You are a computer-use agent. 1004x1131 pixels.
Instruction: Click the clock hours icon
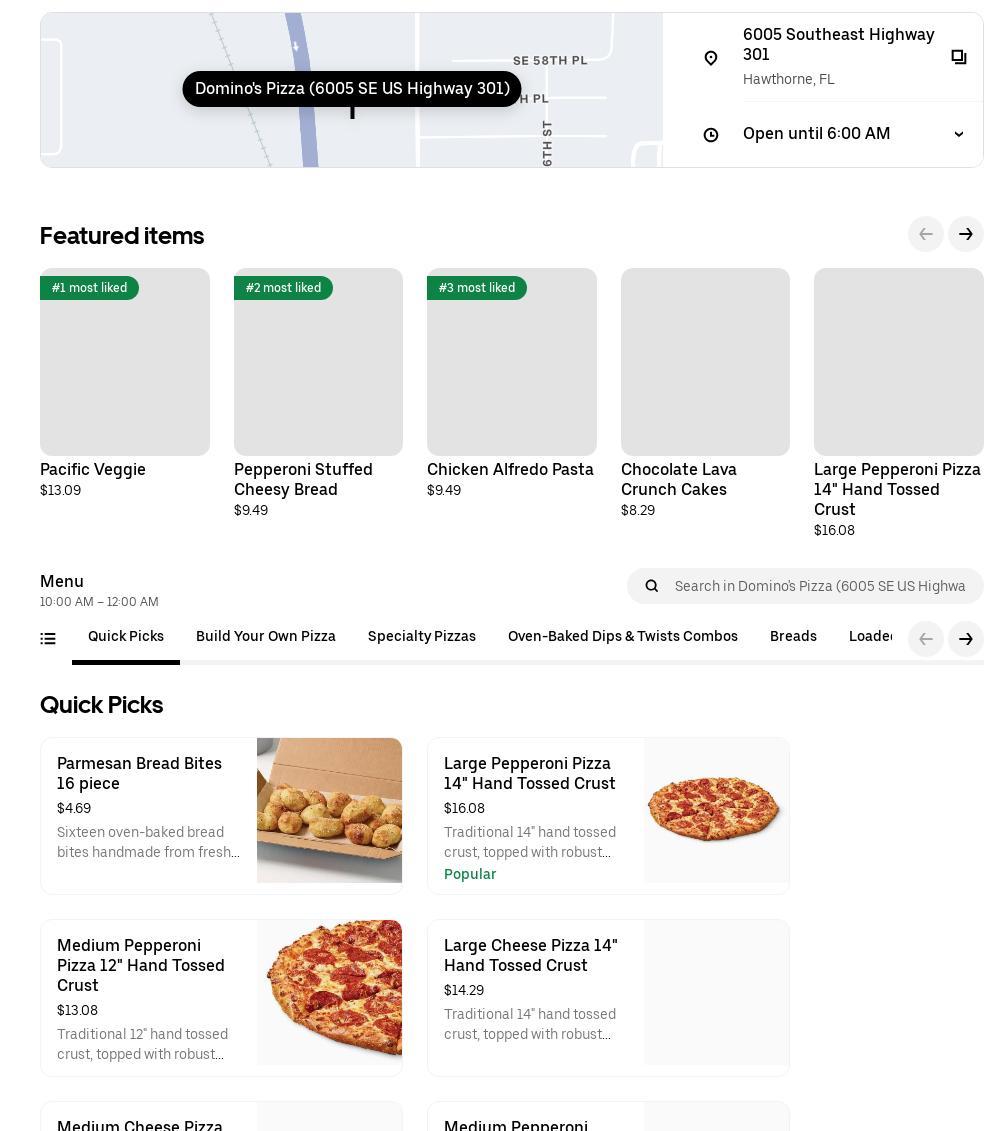click(711, 135)
